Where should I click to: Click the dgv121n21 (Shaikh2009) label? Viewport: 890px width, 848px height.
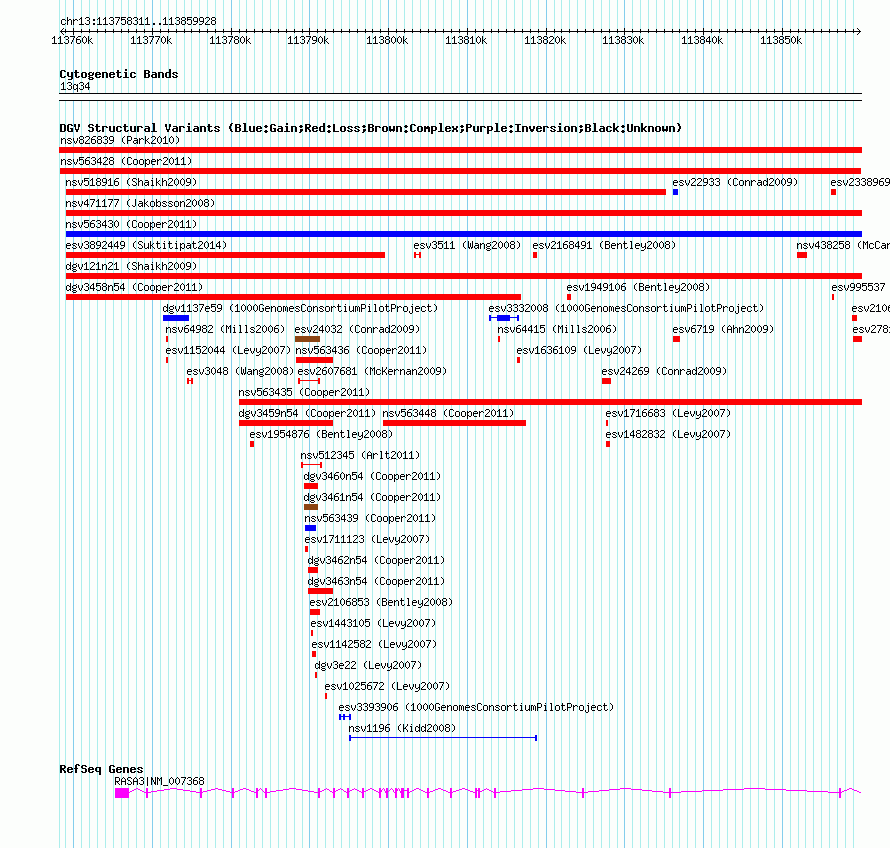[131, 266]
